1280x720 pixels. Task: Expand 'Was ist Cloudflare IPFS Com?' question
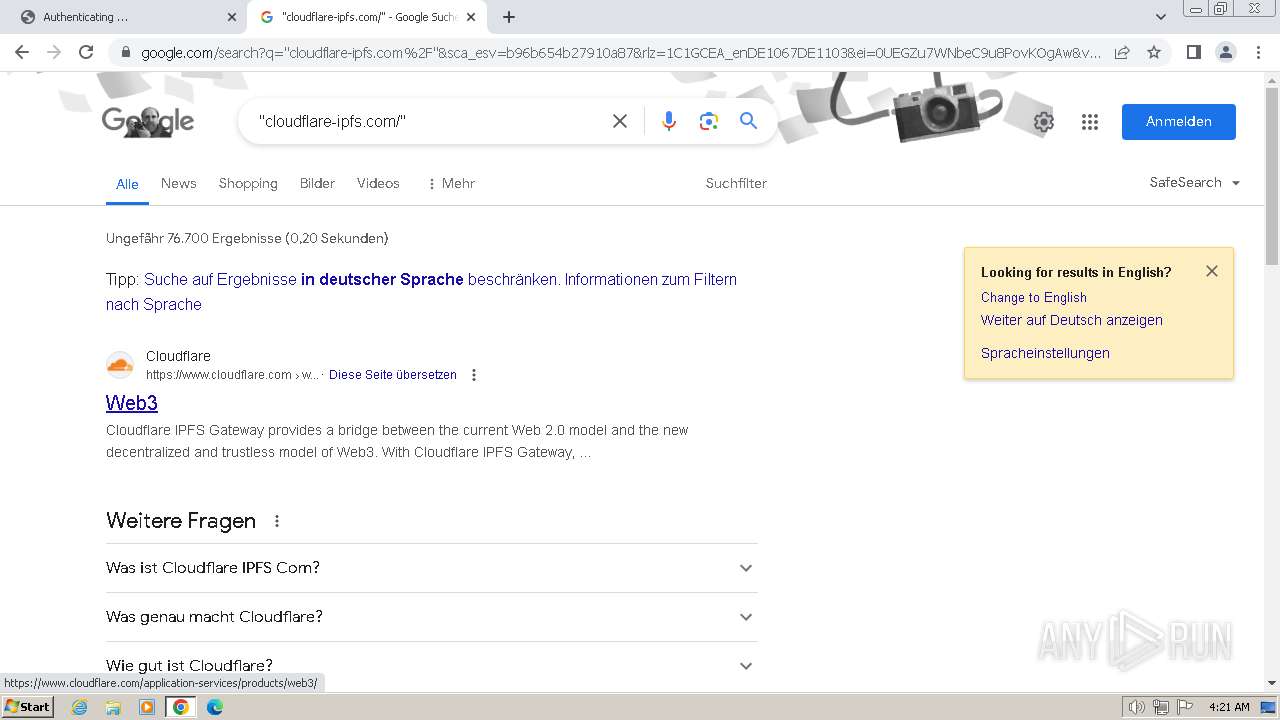[x=431, y=568]
